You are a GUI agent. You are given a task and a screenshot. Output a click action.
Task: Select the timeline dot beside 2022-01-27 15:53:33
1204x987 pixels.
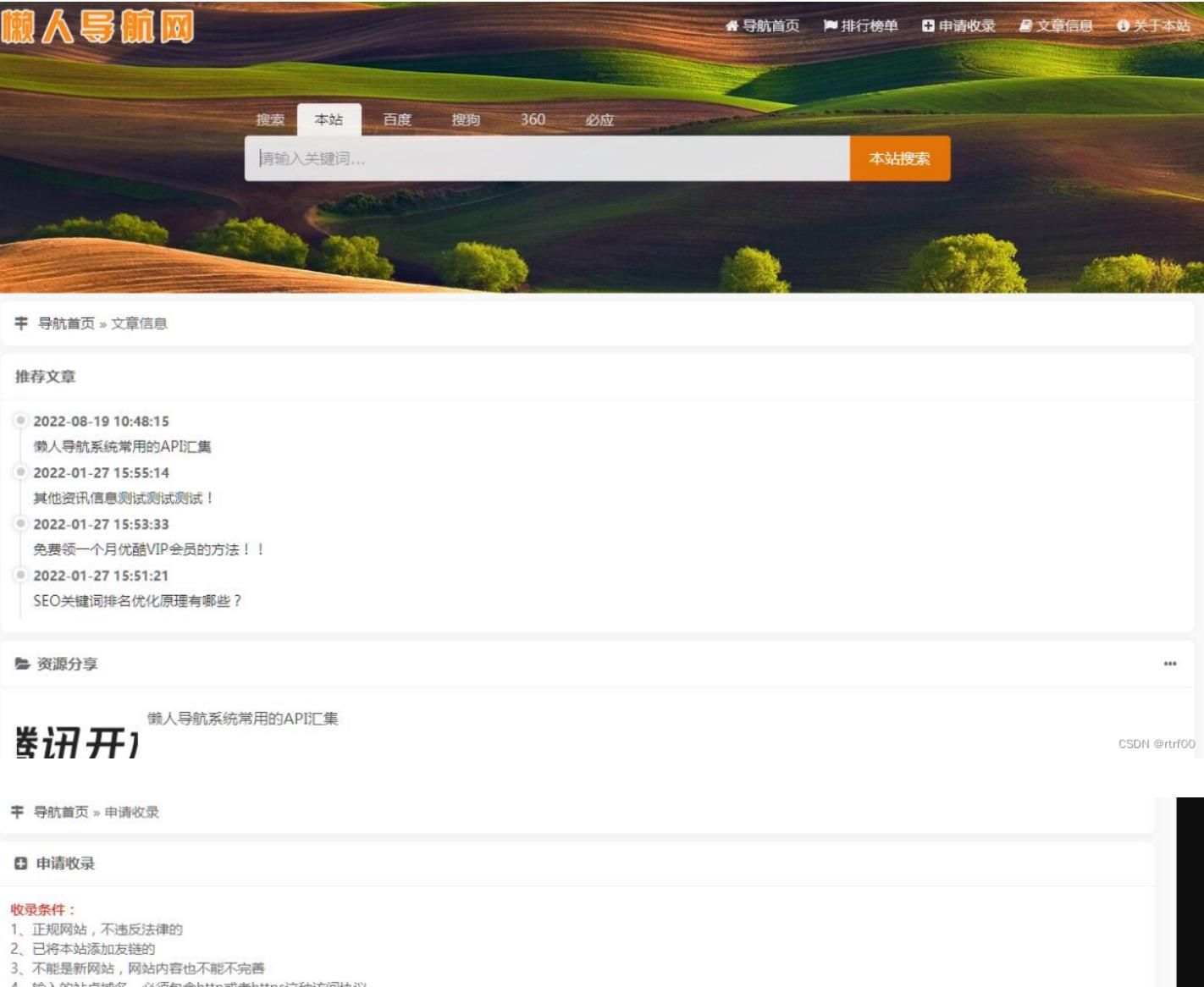(19, 521)
